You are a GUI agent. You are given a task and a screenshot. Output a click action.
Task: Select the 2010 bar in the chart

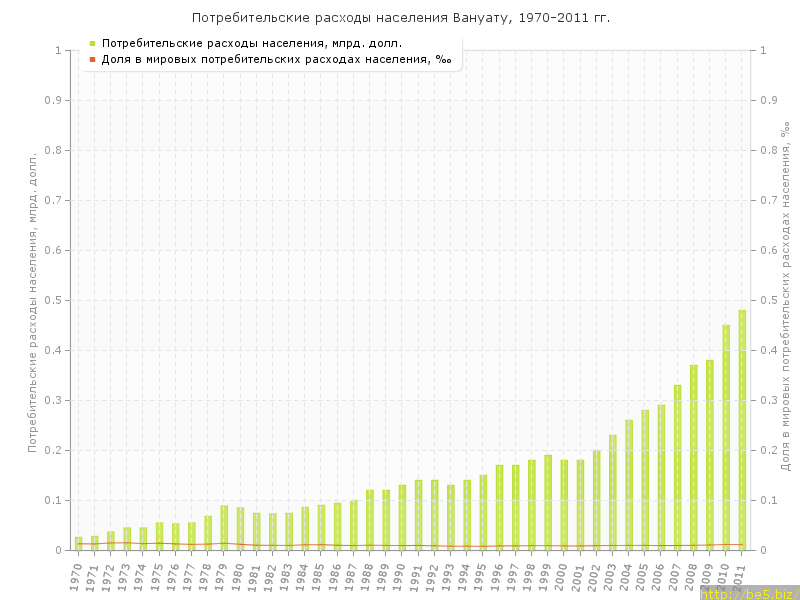726,438
